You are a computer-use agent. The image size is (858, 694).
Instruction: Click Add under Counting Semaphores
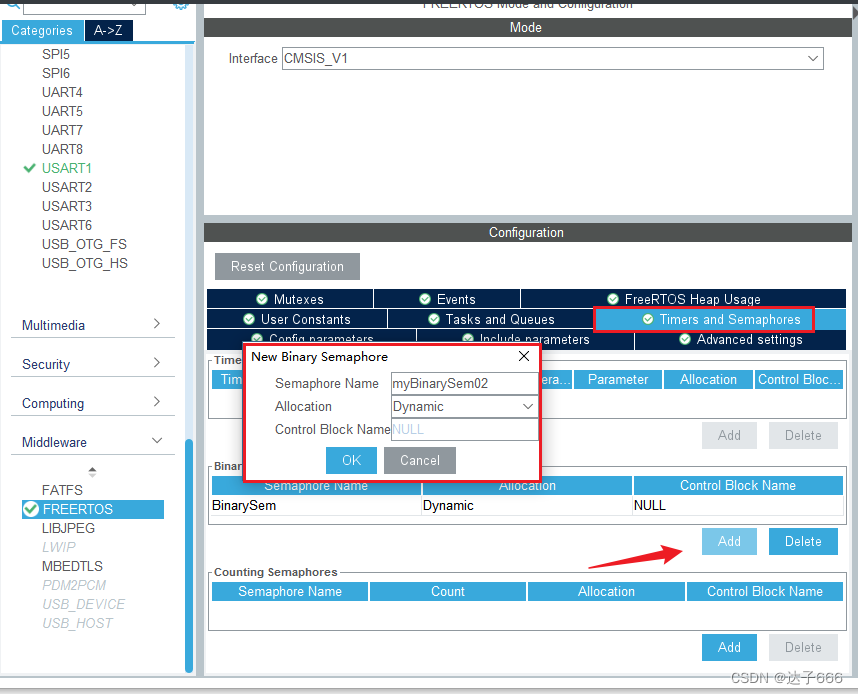(x=729, y=647)
